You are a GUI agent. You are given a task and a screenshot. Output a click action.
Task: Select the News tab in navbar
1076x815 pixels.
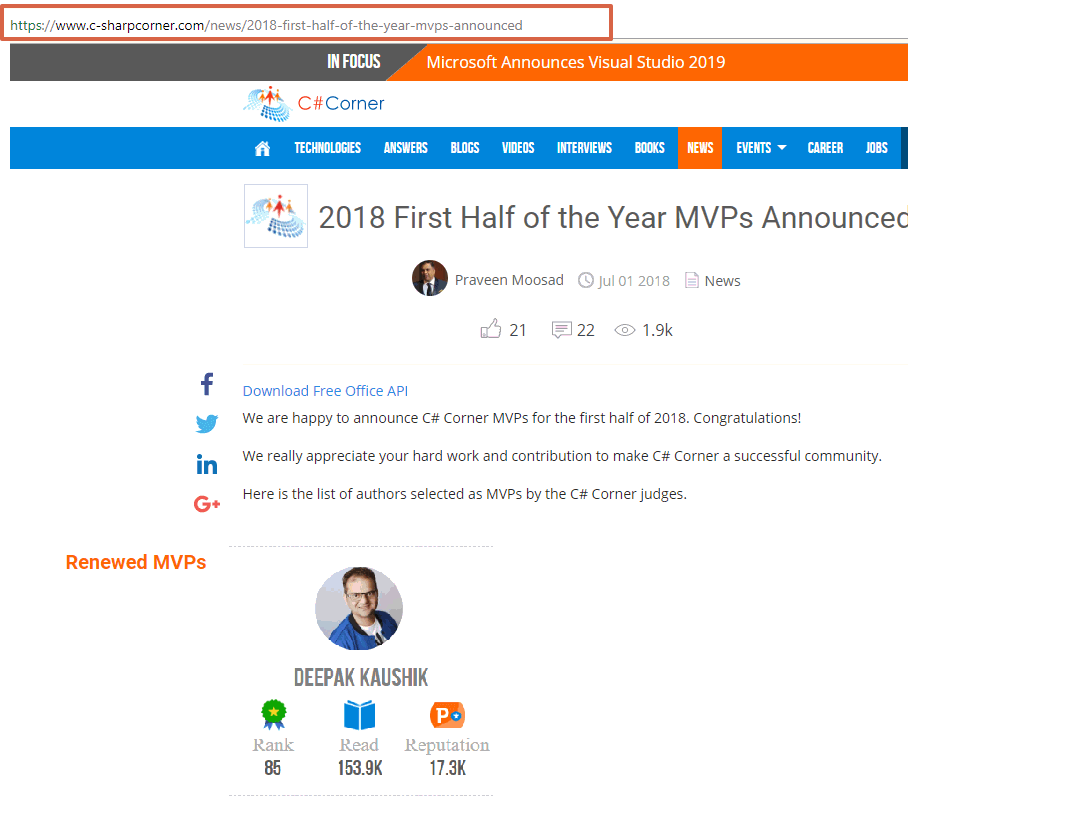[700, 148]
